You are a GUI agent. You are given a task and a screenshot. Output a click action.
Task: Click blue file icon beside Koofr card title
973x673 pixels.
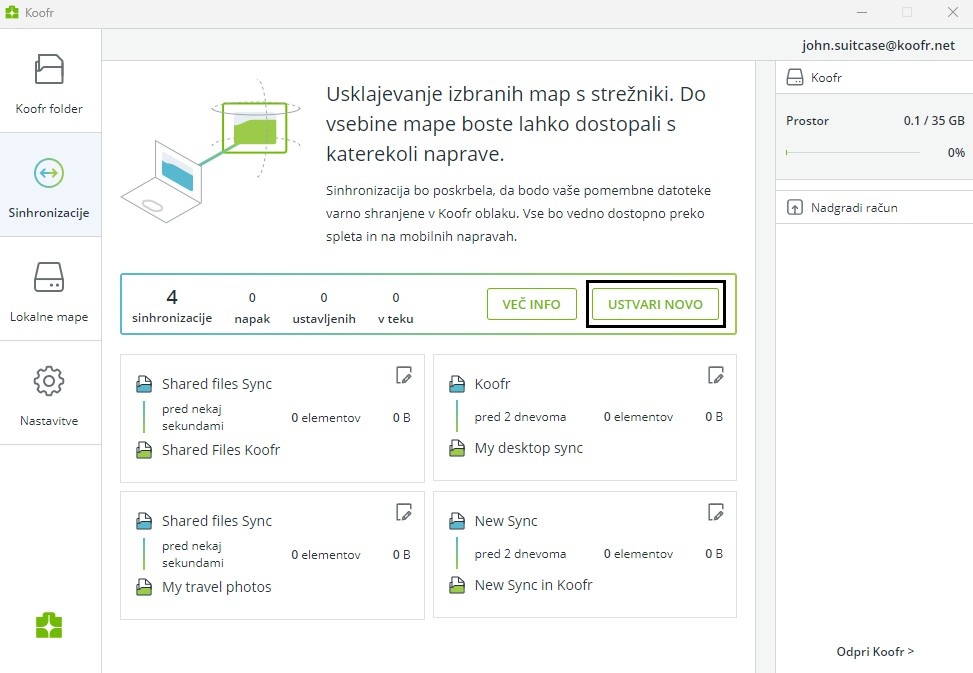click(457, 384)
